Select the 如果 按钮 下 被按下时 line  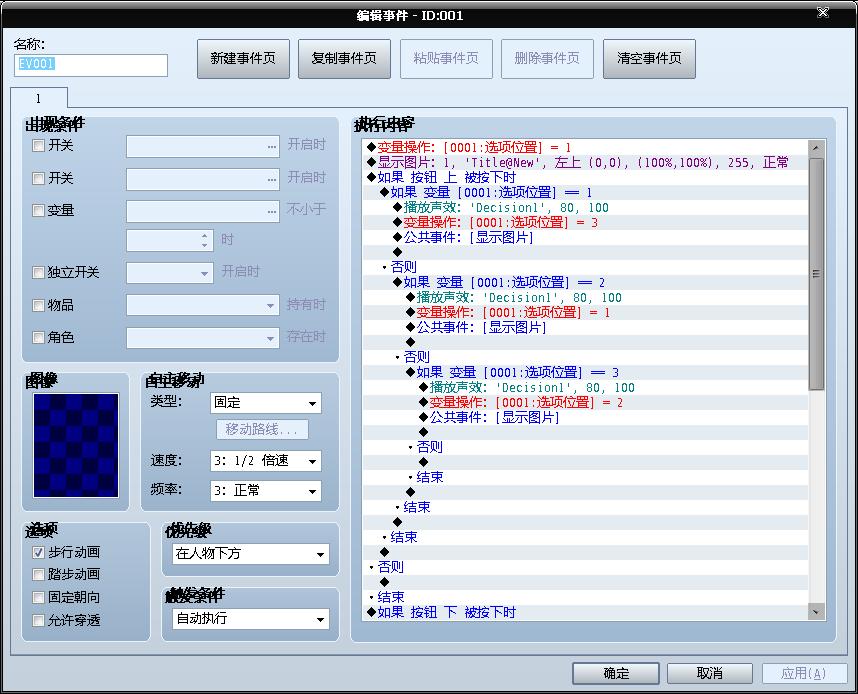tap(585, 612)
